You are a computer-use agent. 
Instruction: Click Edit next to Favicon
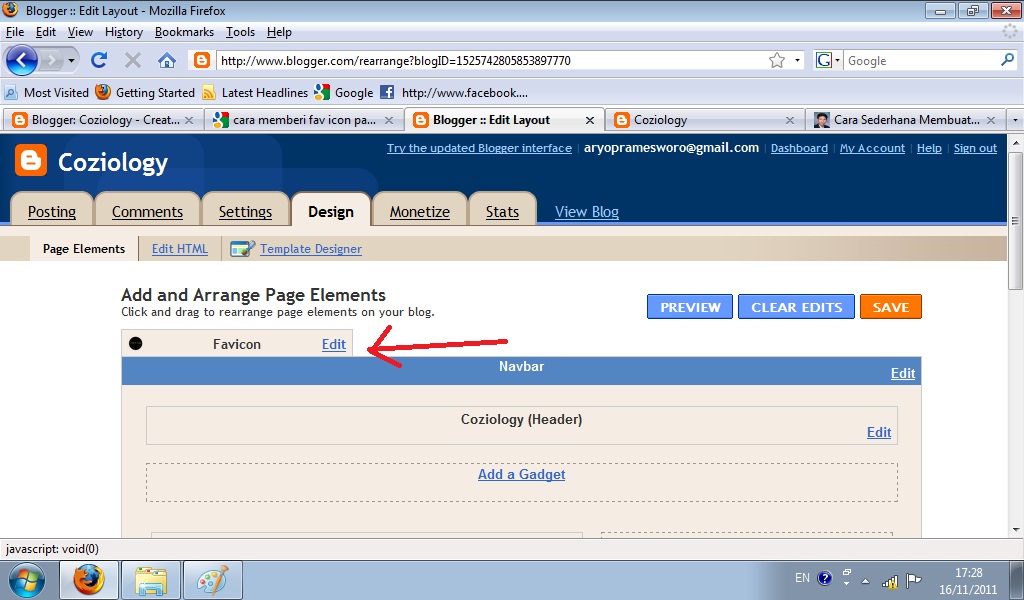[334, 344]
